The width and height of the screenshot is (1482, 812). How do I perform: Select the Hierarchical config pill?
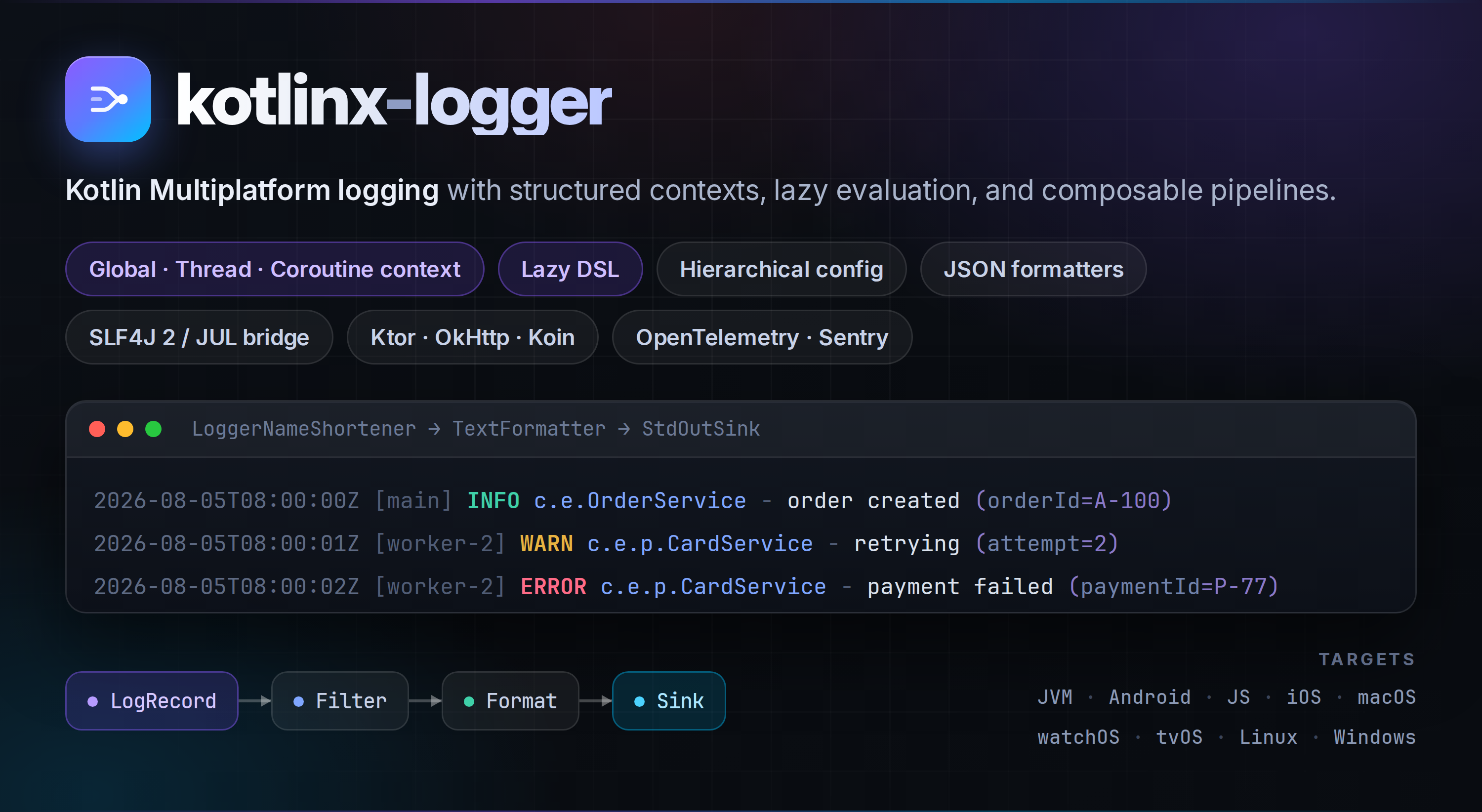click(782, 269)
